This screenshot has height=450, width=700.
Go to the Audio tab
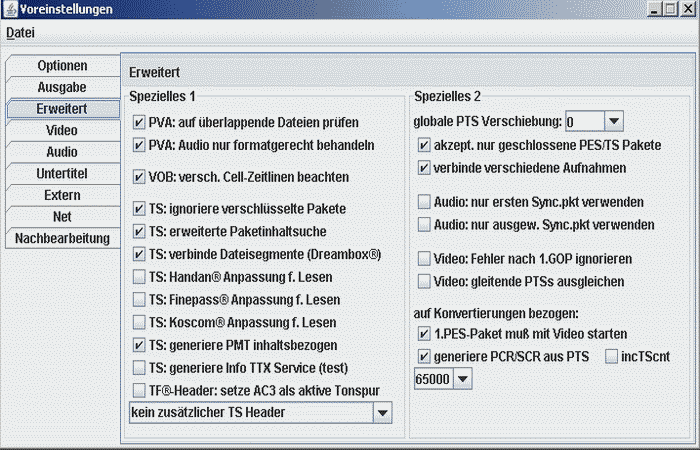point(62,152)
